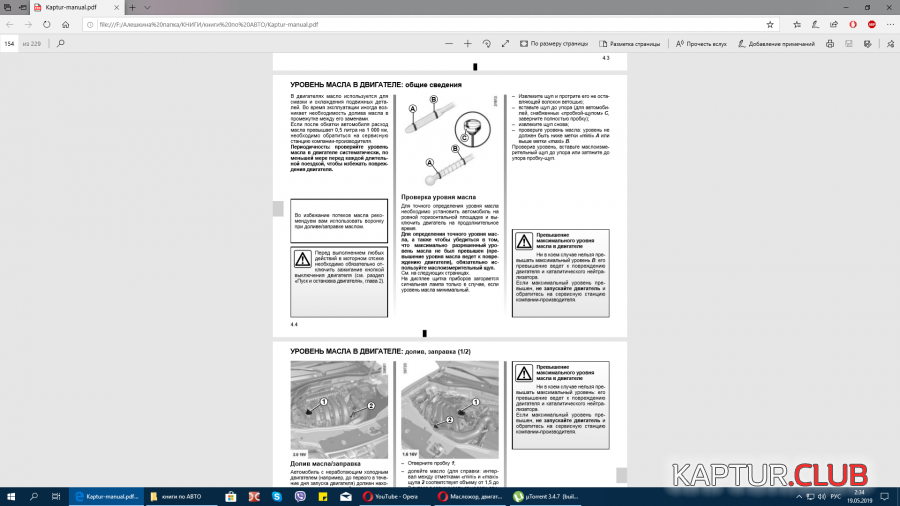The image size is (900, 506).
Task: Open Skype from the taskbar
Action: (x=277, y=496)
